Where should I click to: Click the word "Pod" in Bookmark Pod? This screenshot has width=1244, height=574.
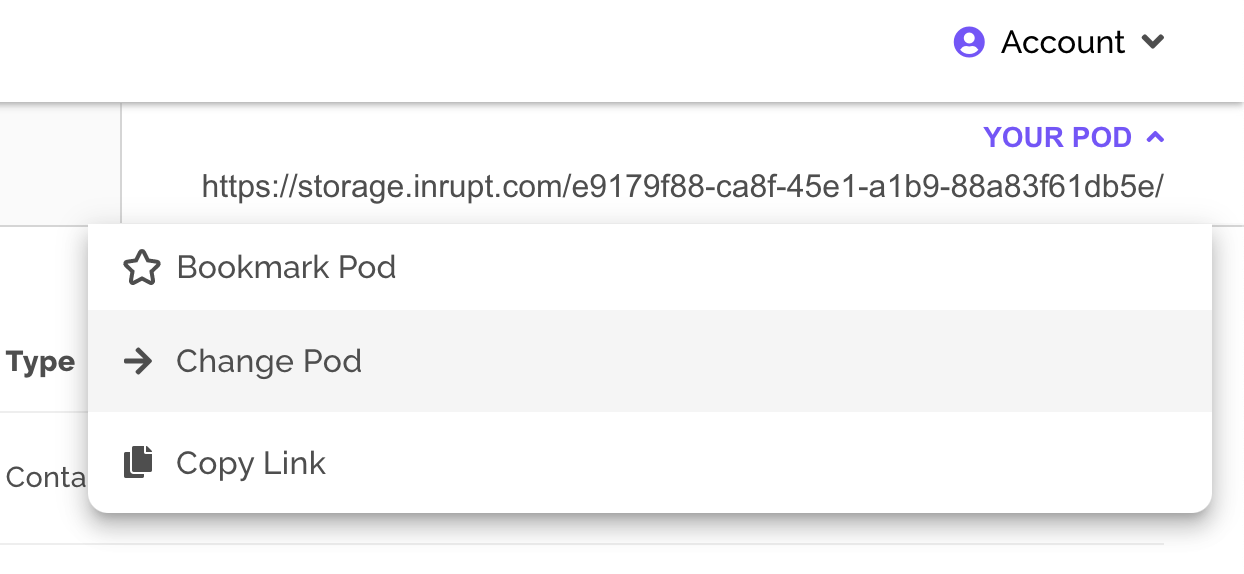click(367, 268)
